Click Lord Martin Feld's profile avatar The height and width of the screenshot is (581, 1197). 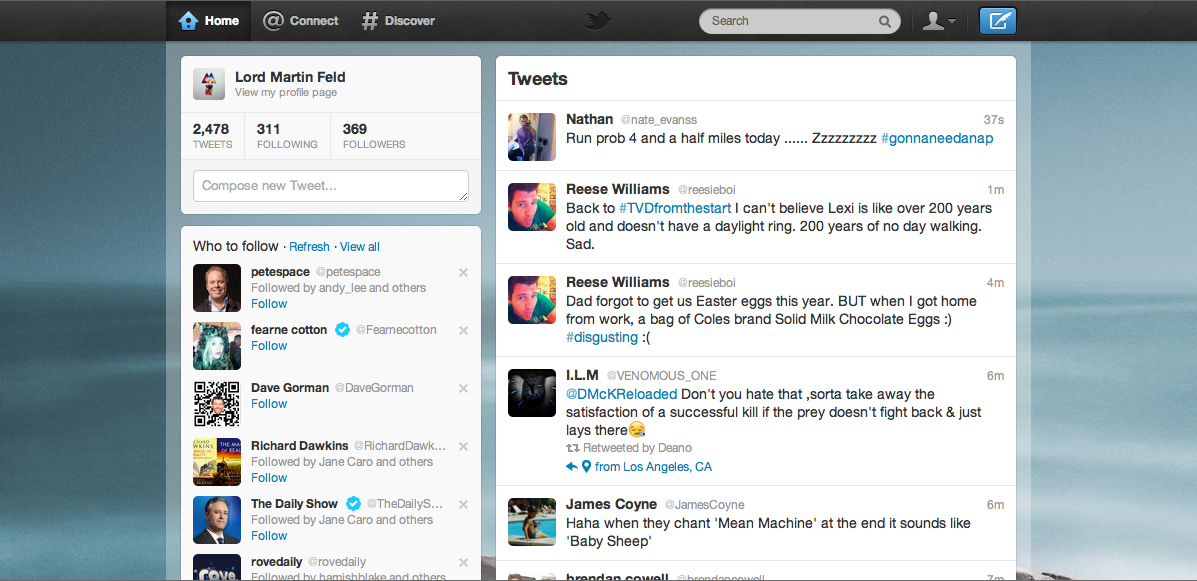coord(209,85)
